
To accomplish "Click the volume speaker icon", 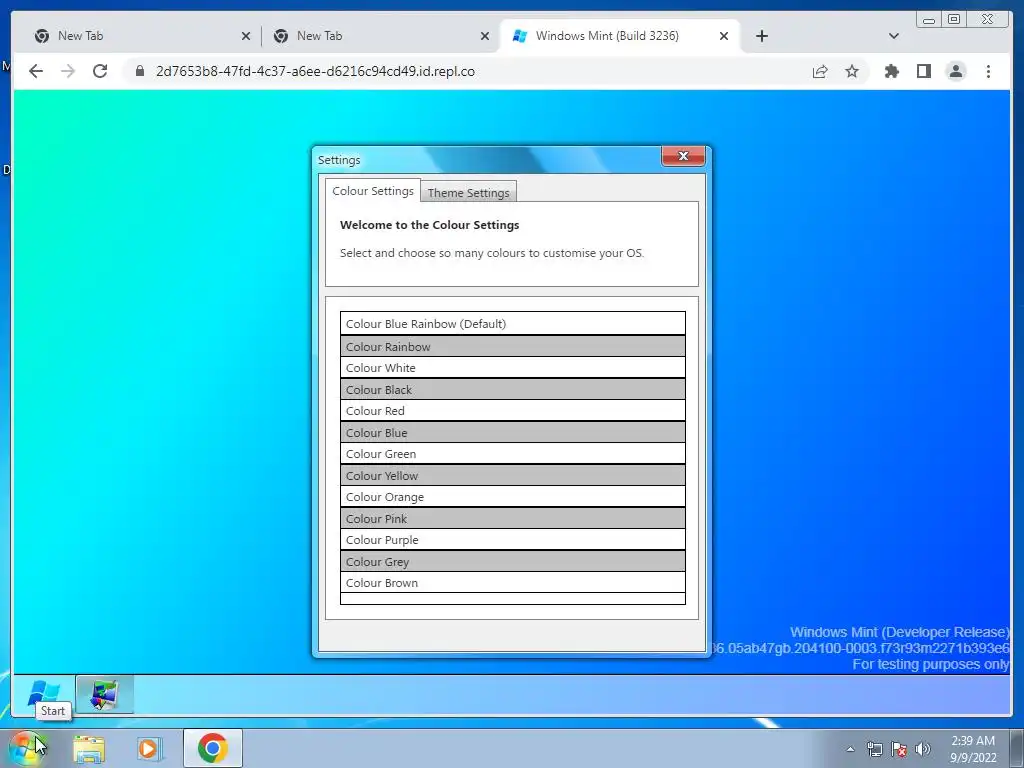I will pos(923,749).
